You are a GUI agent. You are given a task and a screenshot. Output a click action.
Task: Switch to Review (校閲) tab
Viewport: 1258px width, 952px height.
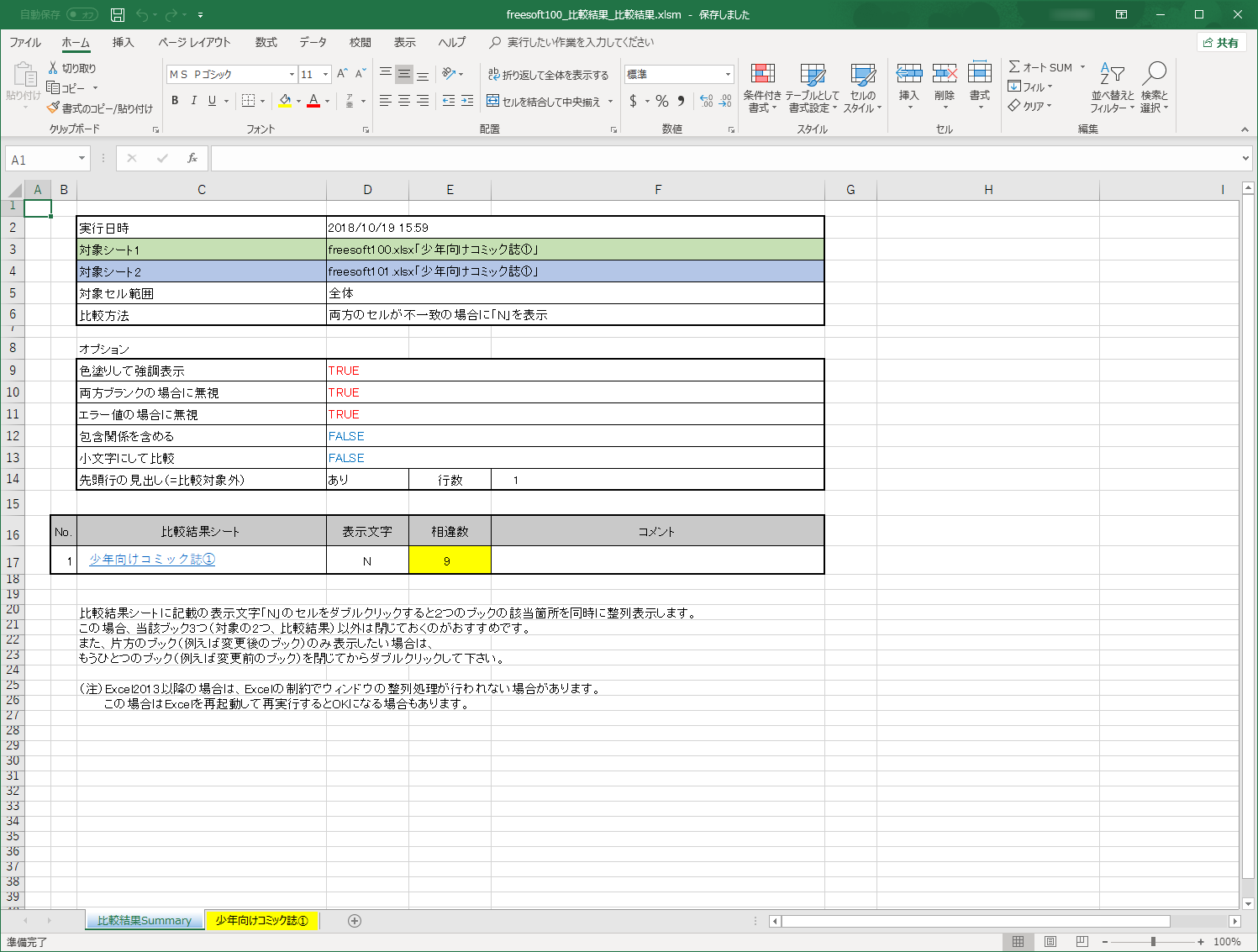[x=361, y=42]
